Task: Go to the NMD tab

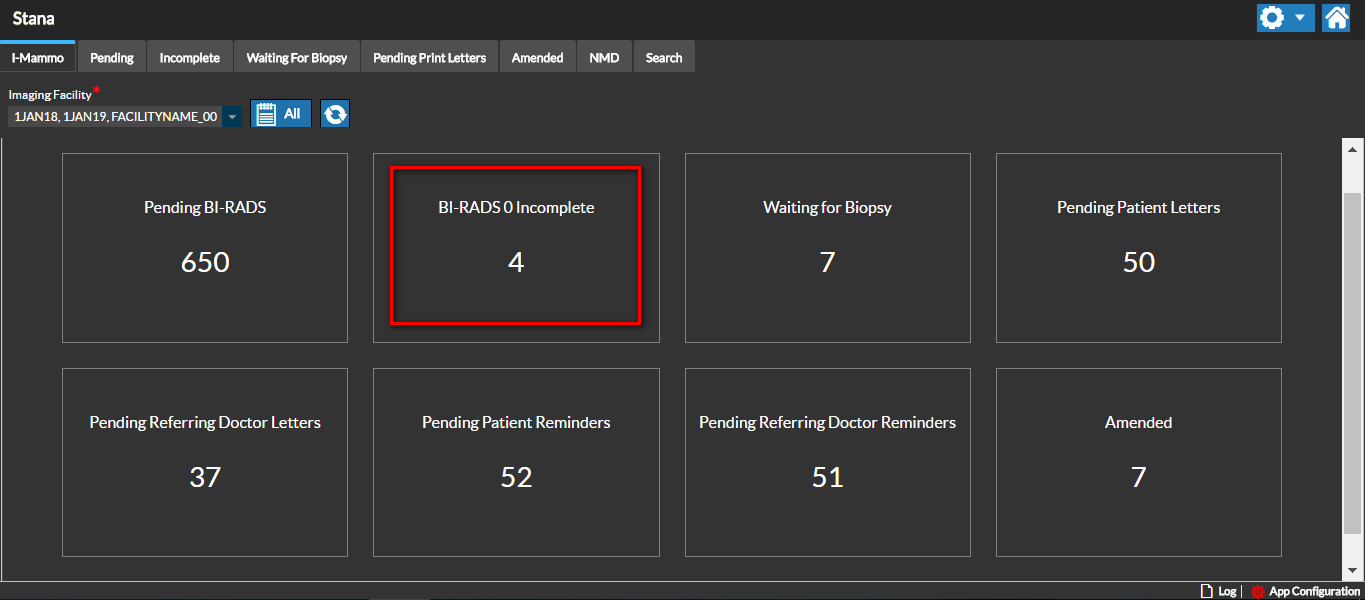Action: tap(604, 58)
